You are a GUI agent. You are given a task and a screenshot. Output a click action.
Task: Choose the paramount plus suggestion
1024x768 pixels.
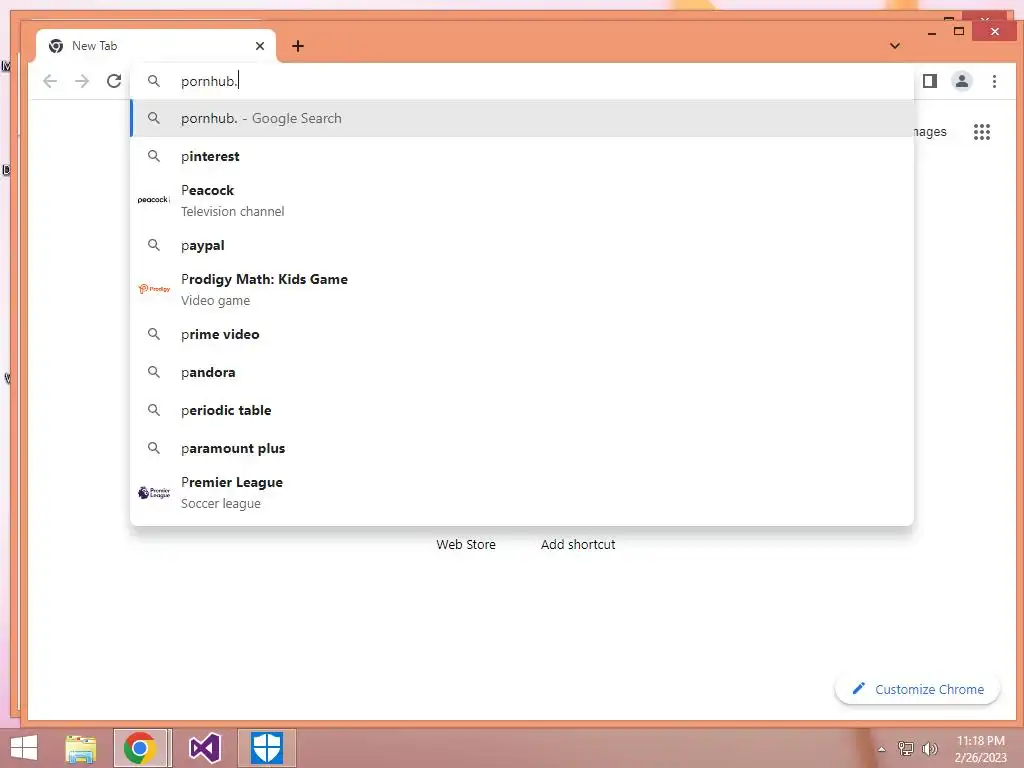(522, 448)
